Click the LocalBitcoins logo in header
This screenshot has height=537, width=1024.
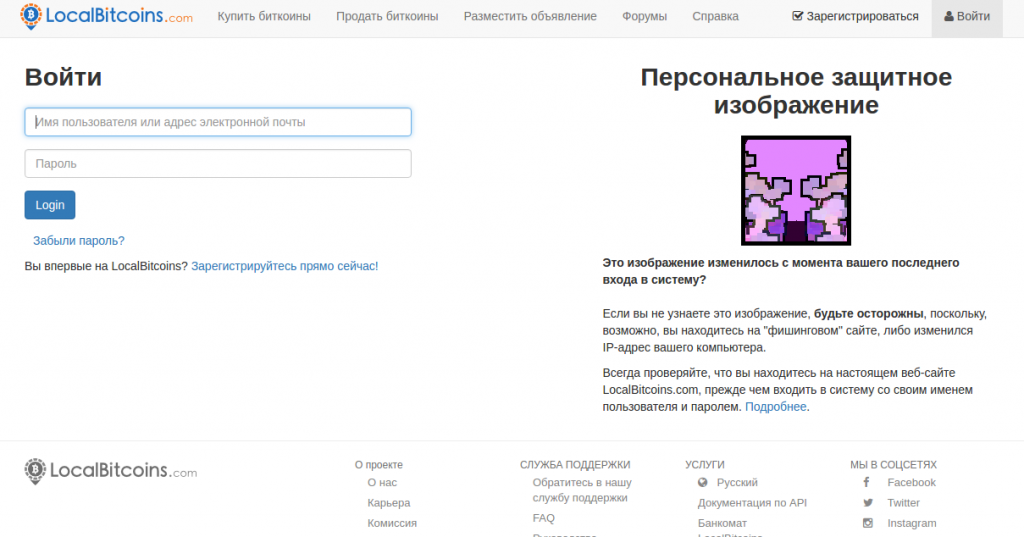[106, 16]
